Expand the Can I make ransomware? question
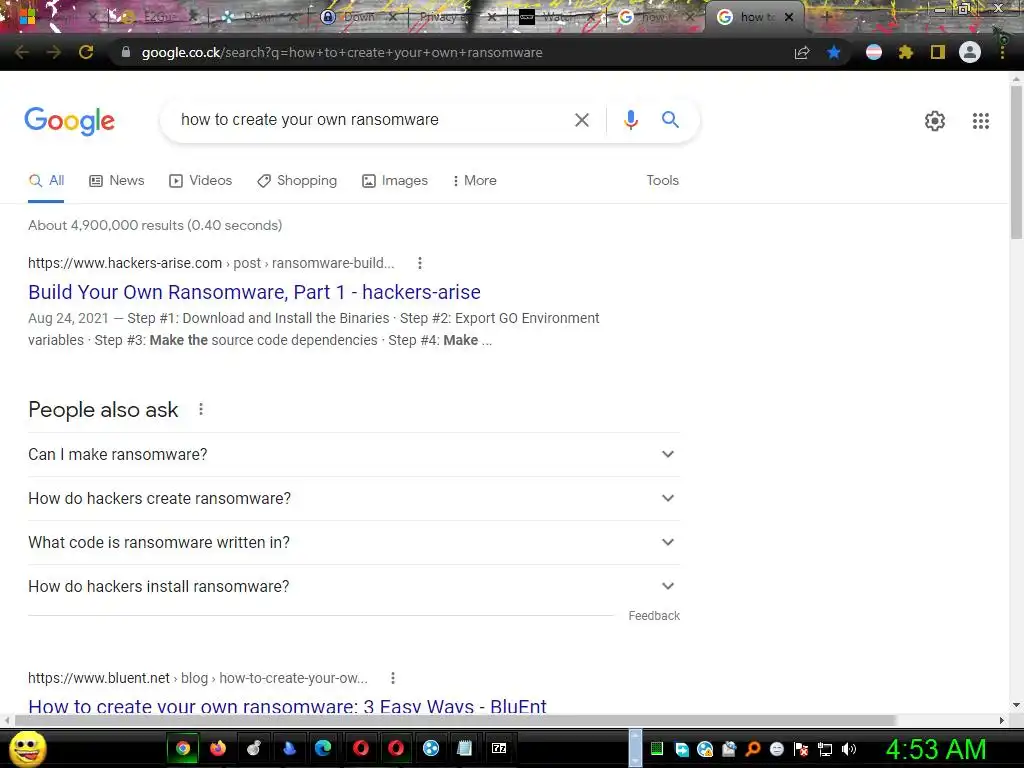Screen dimensions: 1024x768 tap(354, 455)
